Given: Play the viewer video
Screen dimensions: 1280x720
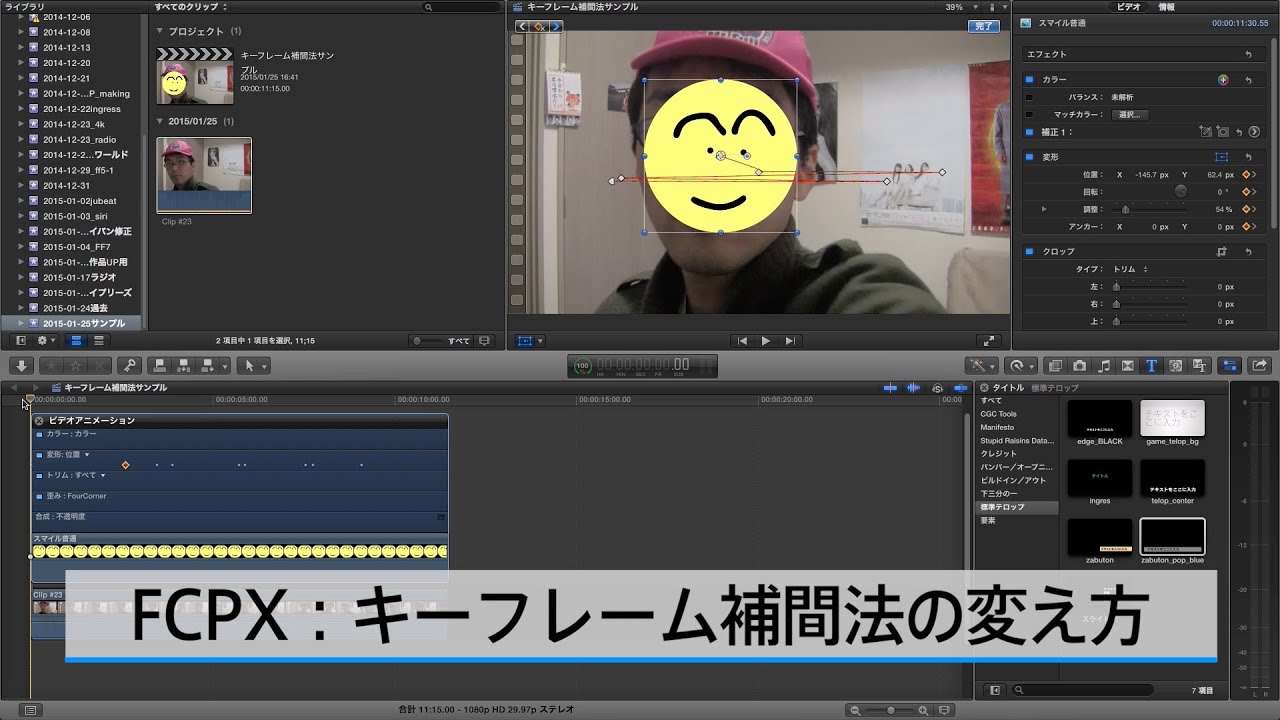Looking at the screenshot, I should (x=766, y=341).
